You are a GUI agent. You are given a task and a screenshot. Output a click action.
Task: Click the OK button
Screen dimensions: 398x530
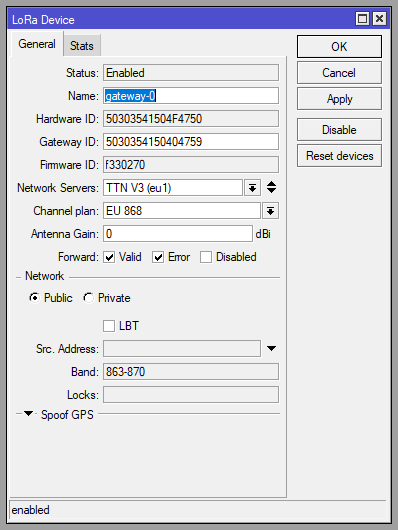coord(339,47)
